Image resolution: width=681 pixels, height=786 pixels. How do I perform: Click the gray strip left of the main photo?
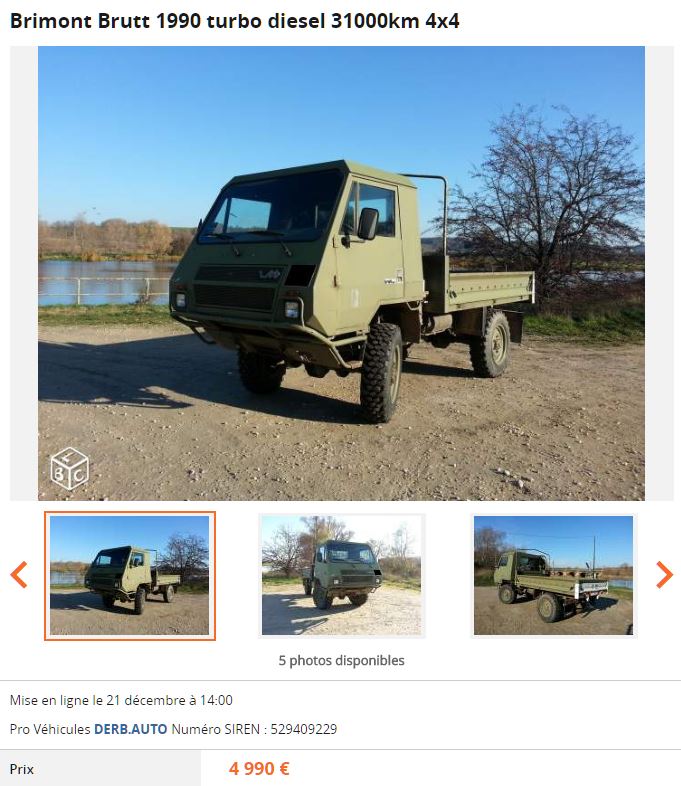24,273
